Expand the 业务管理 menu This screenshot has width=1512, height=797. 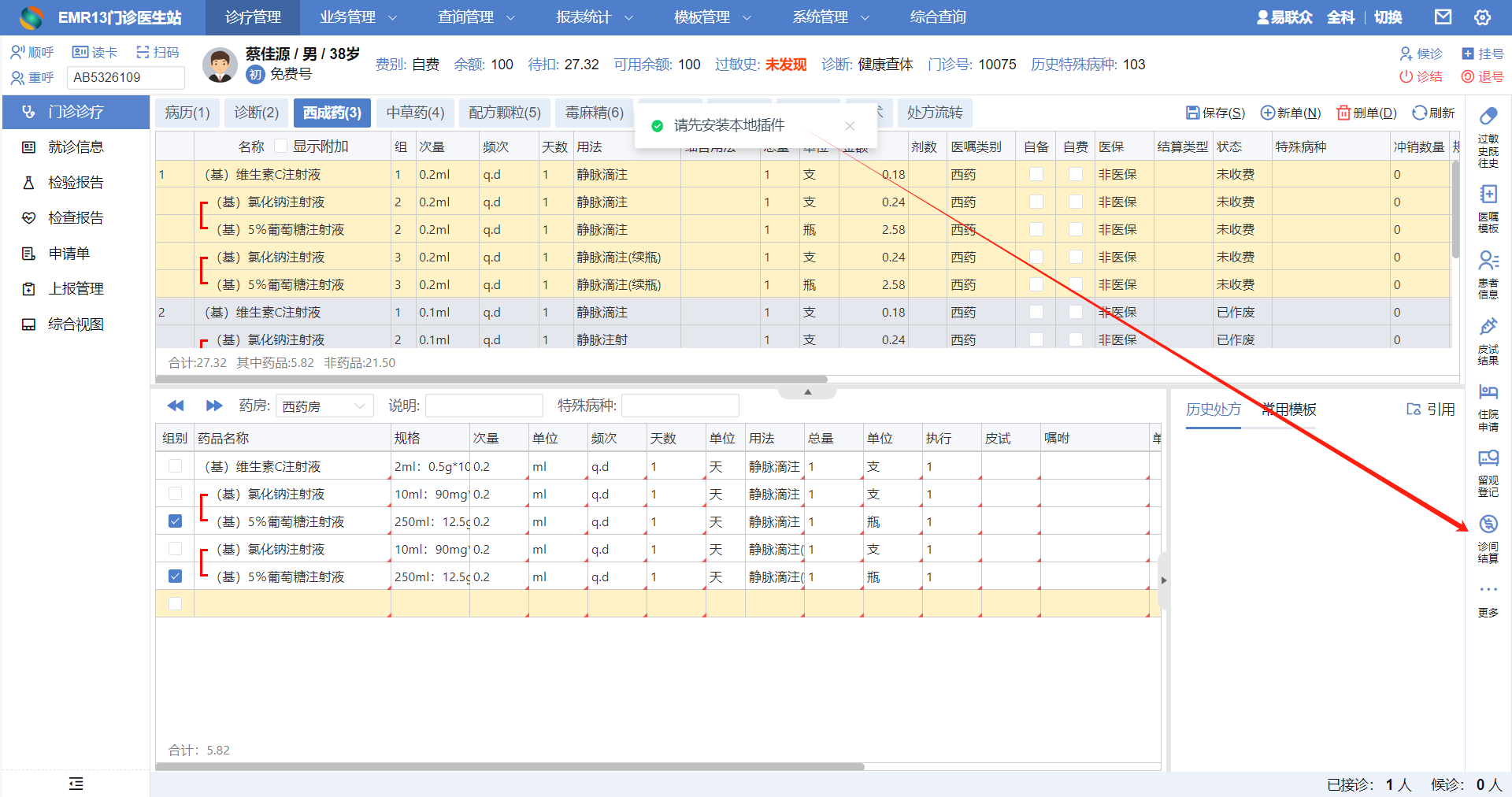[x=358, y=17]
